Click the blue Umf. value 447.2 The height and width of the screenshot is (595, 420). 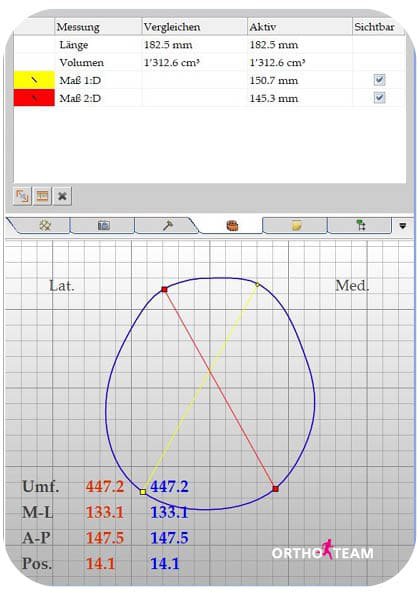tap(169, 486)
